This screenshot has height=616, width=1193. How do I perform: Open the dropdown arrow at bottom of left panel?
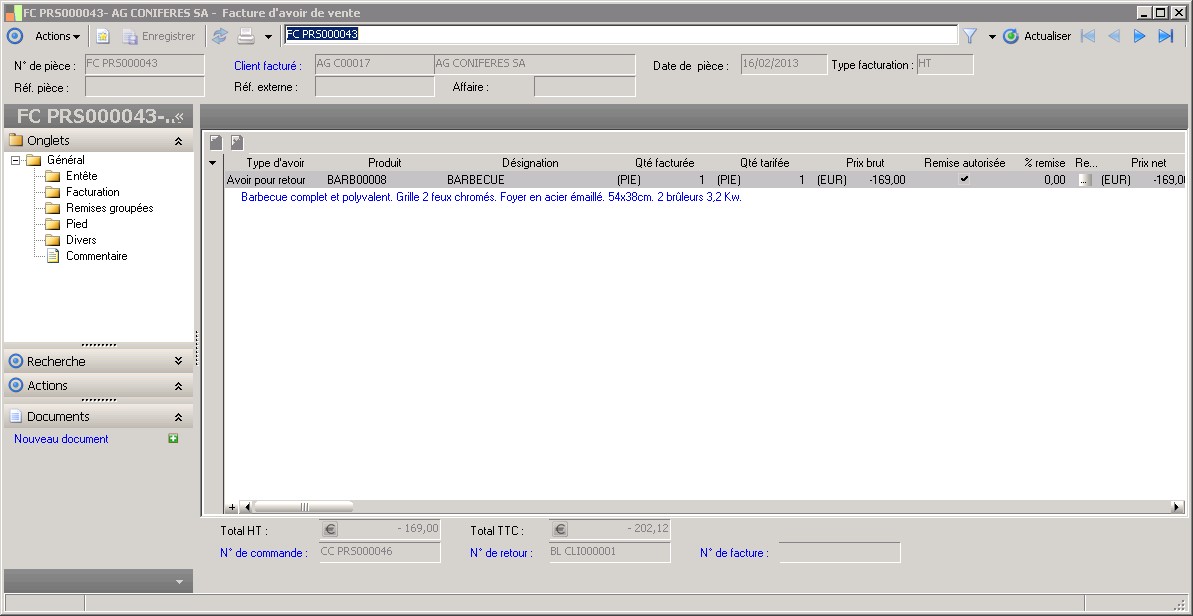180,582
